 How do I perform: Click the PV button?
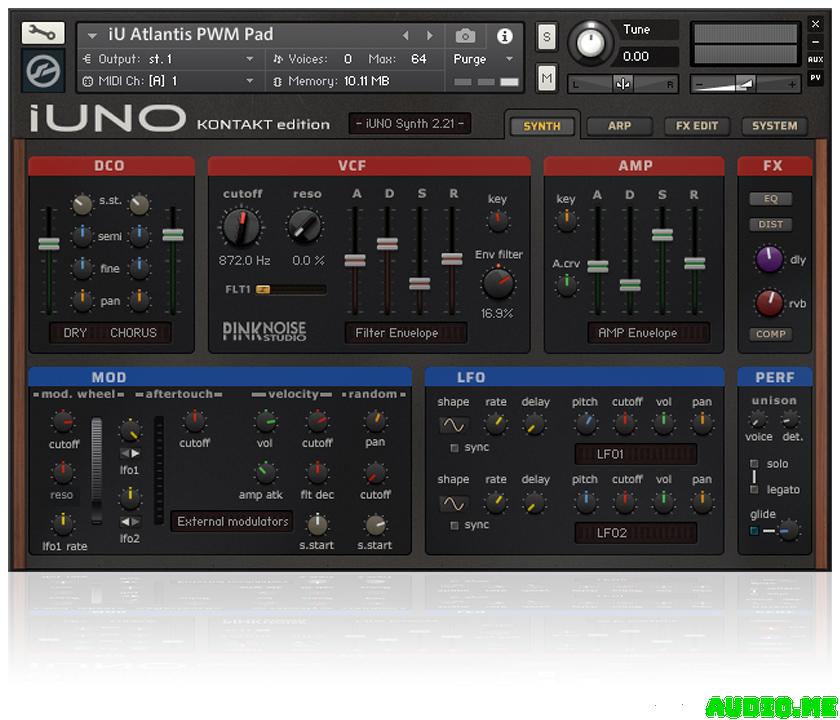pos(815,78)
